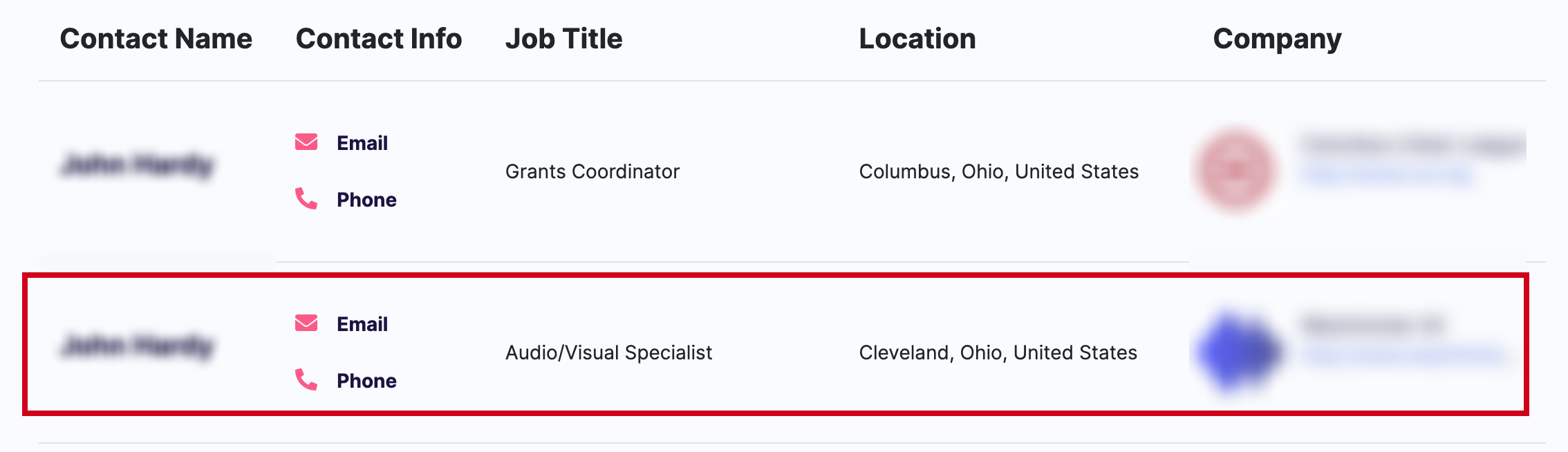Reveal Email for the Grants Coordinator contact
Viewport: 1568px width, 452px height.
coord(362,143)
